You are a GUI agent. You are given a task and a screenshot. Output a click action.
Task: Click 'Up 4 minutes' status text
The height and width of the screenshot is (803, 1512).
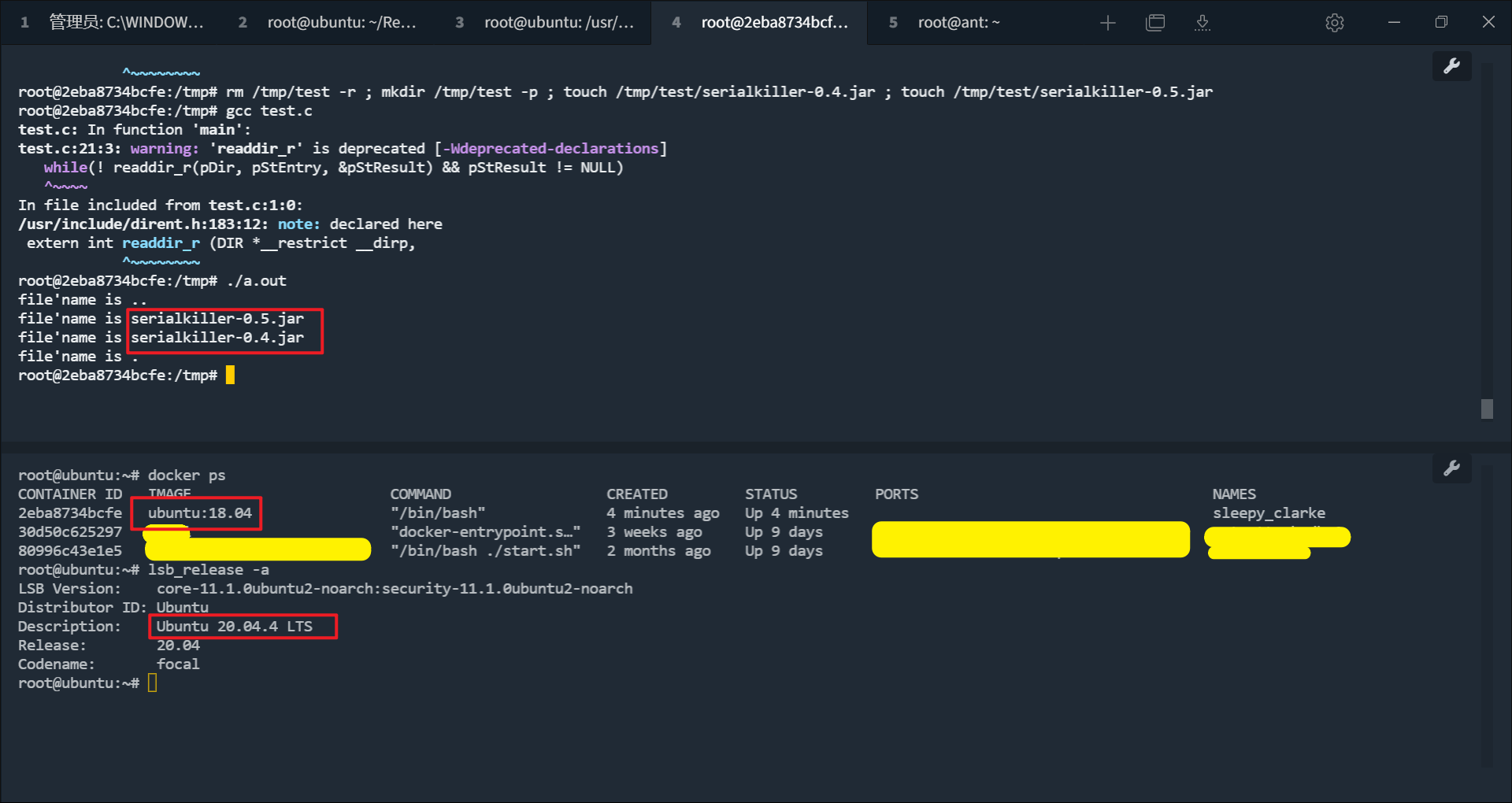[797, 513]
